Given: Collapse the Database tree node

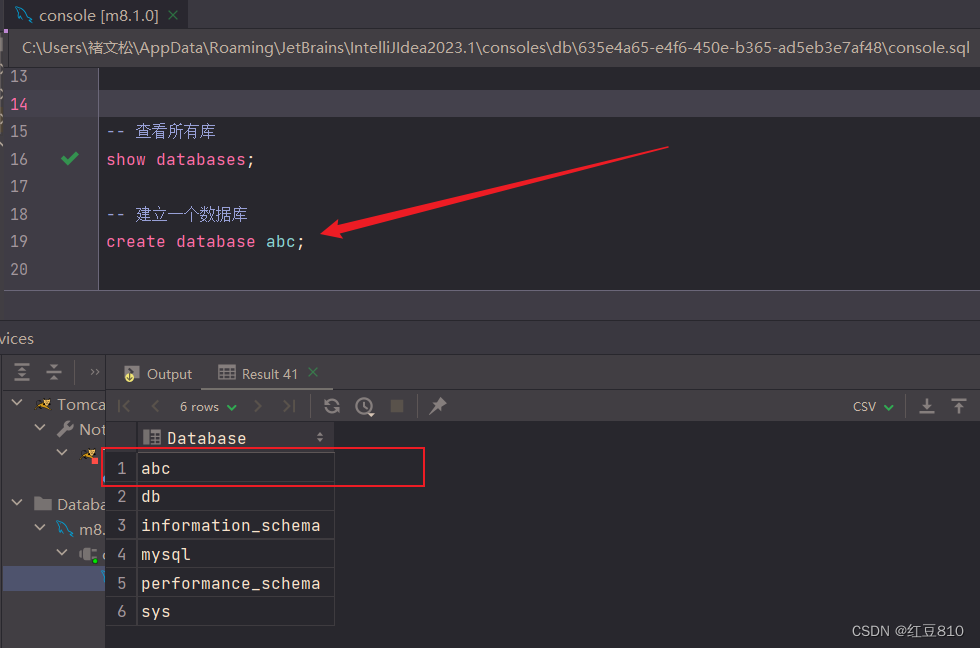Looking at the screenshot, I should [16, 504].
